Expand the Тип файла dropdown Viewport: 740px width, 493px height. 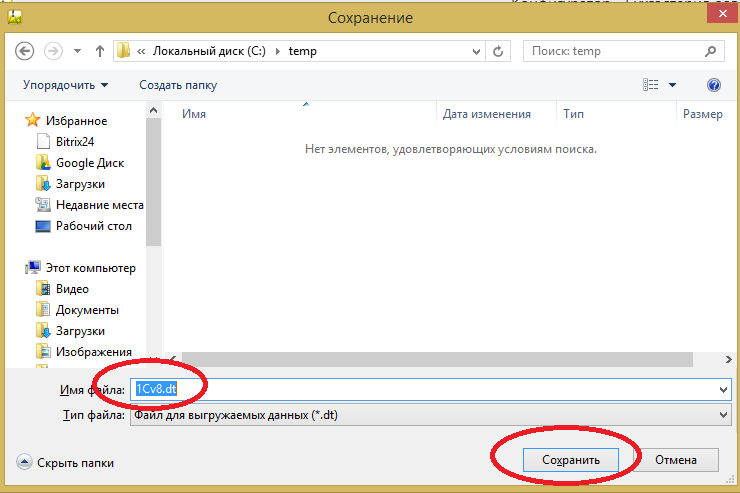(x=723, y=415)
